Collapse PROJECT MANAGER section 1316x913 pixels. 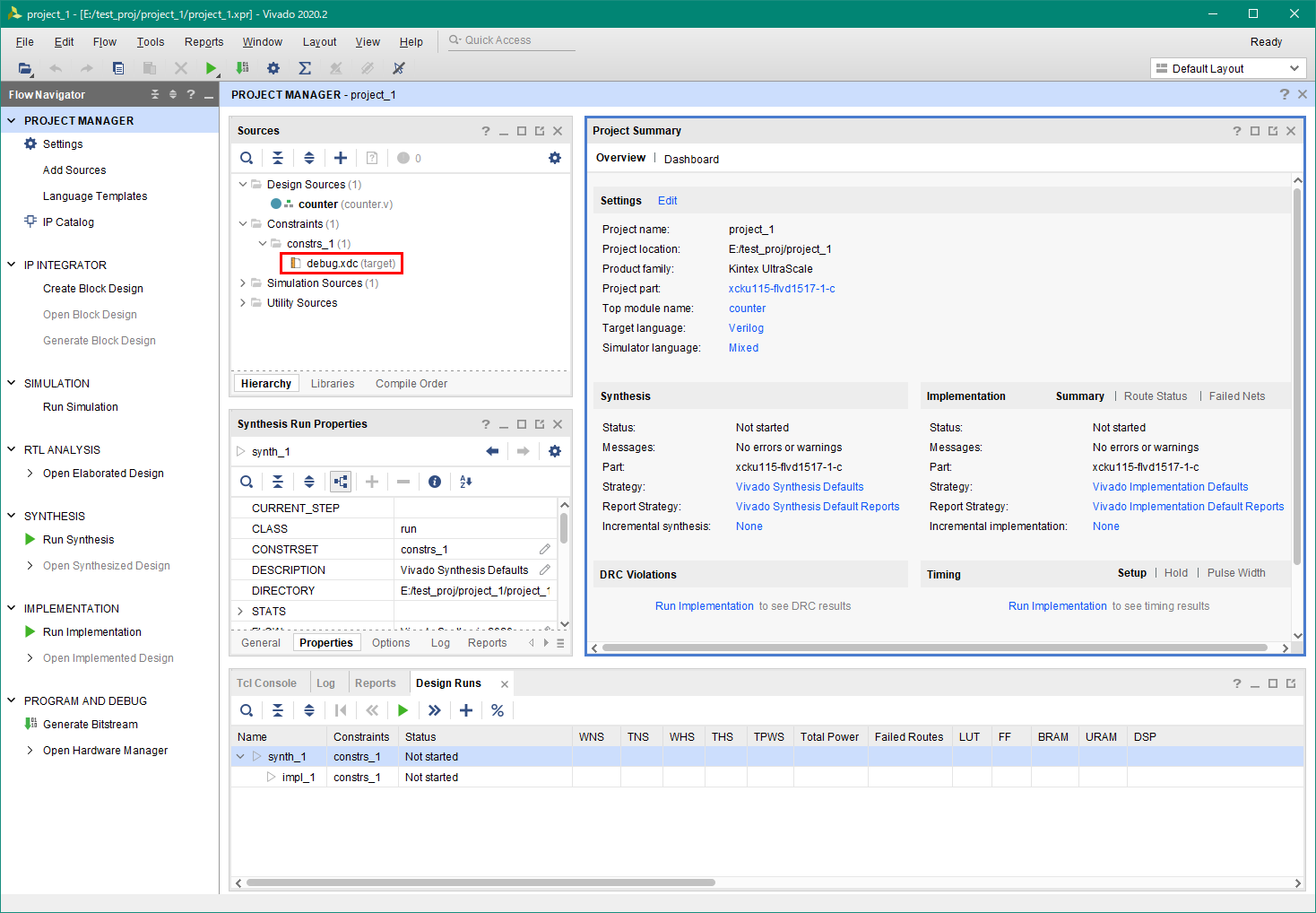pos(12,120)
